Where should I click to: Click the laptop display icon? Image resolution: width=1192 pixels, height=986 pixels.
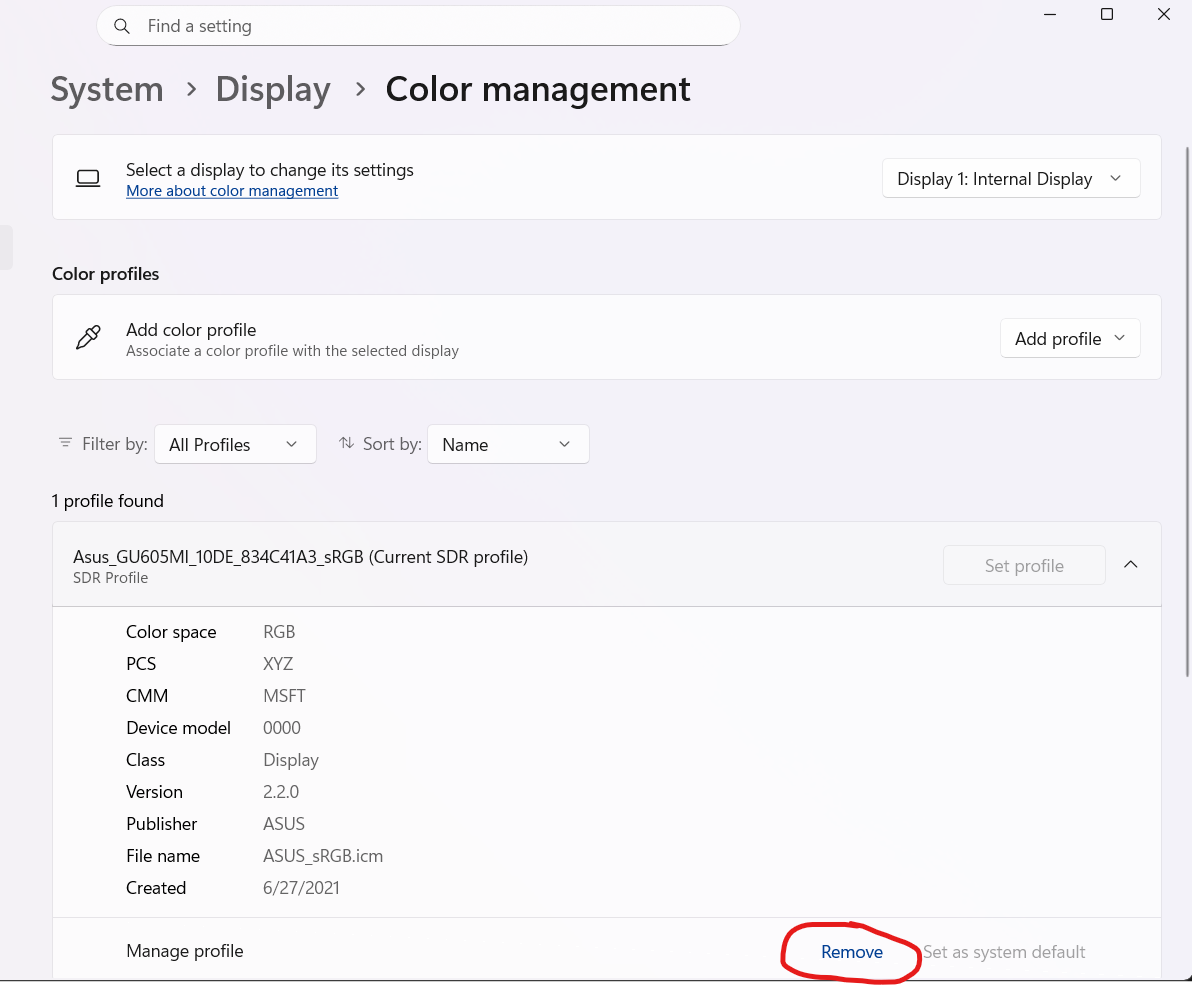[x=88, y=179]
